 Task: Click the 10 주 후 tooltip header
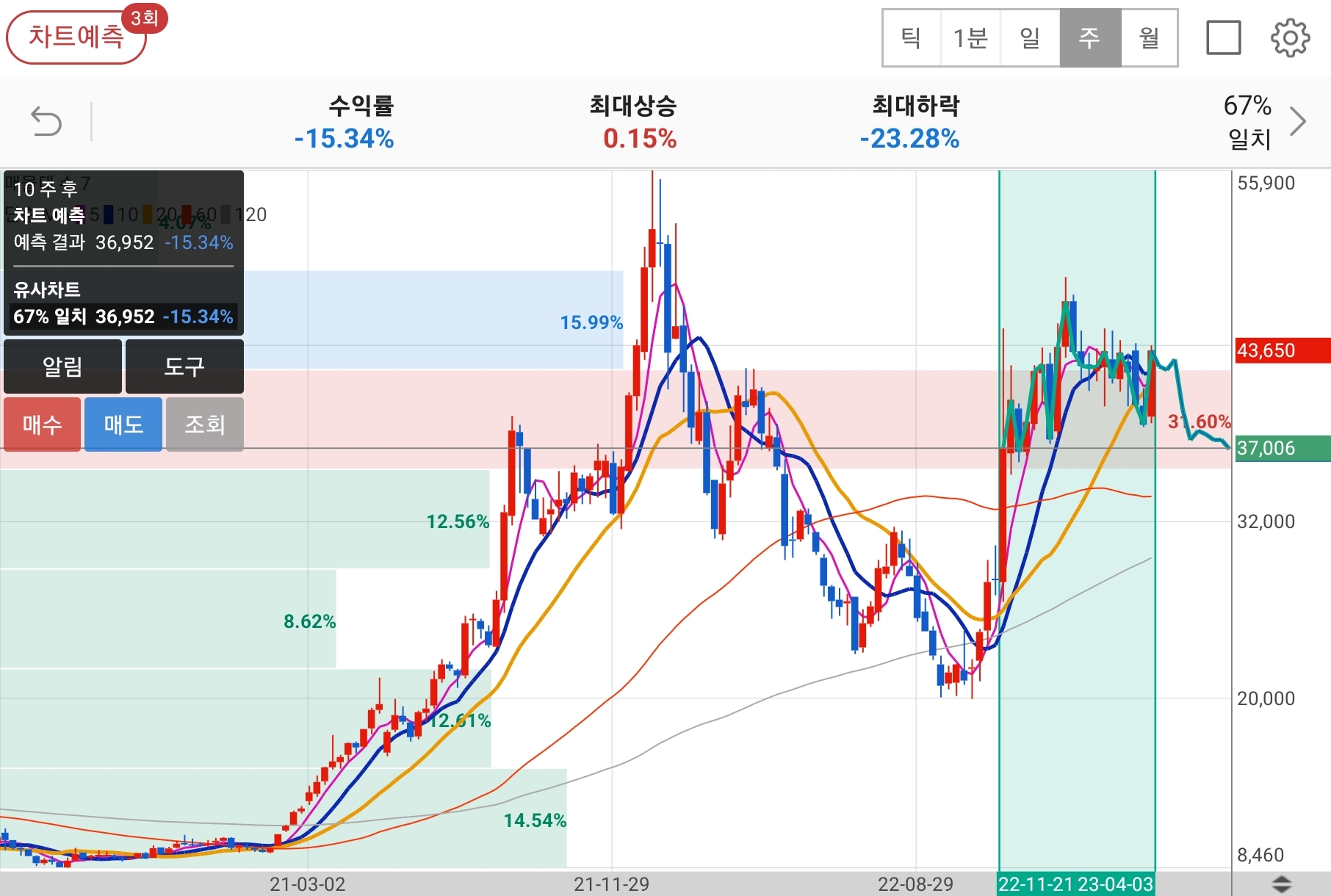click(46, 189)
